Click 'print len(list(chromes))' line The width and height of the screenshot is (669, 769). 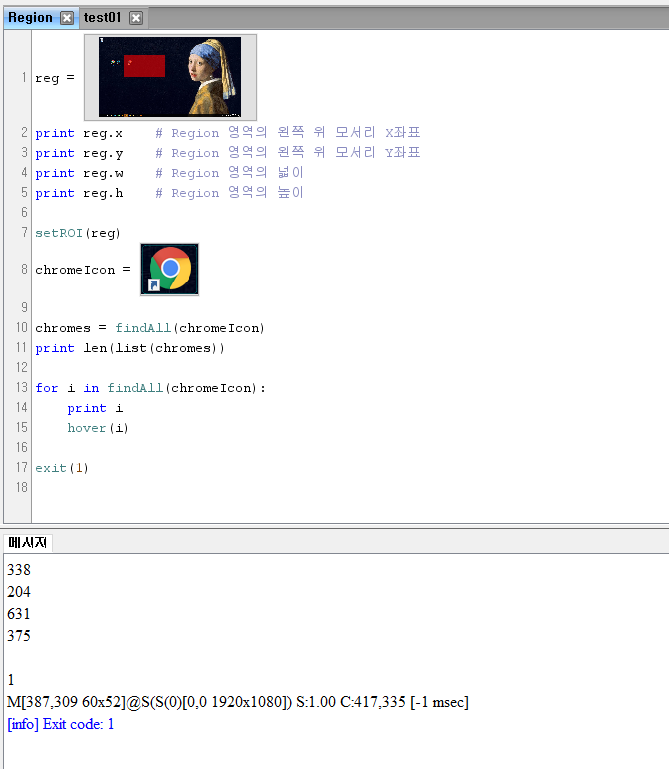pyautogui.click(x=129, y=348)
